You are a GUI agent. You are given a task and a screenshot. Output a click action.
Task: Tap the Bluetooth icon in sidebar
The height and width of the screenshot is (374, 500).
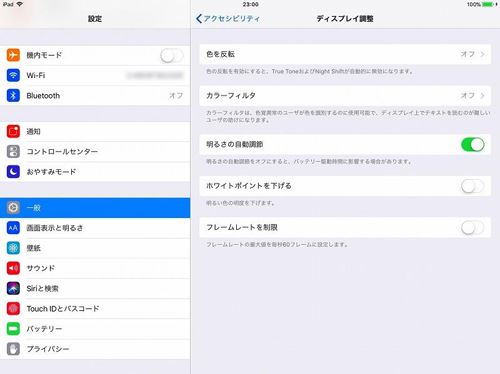pos(13,96)
